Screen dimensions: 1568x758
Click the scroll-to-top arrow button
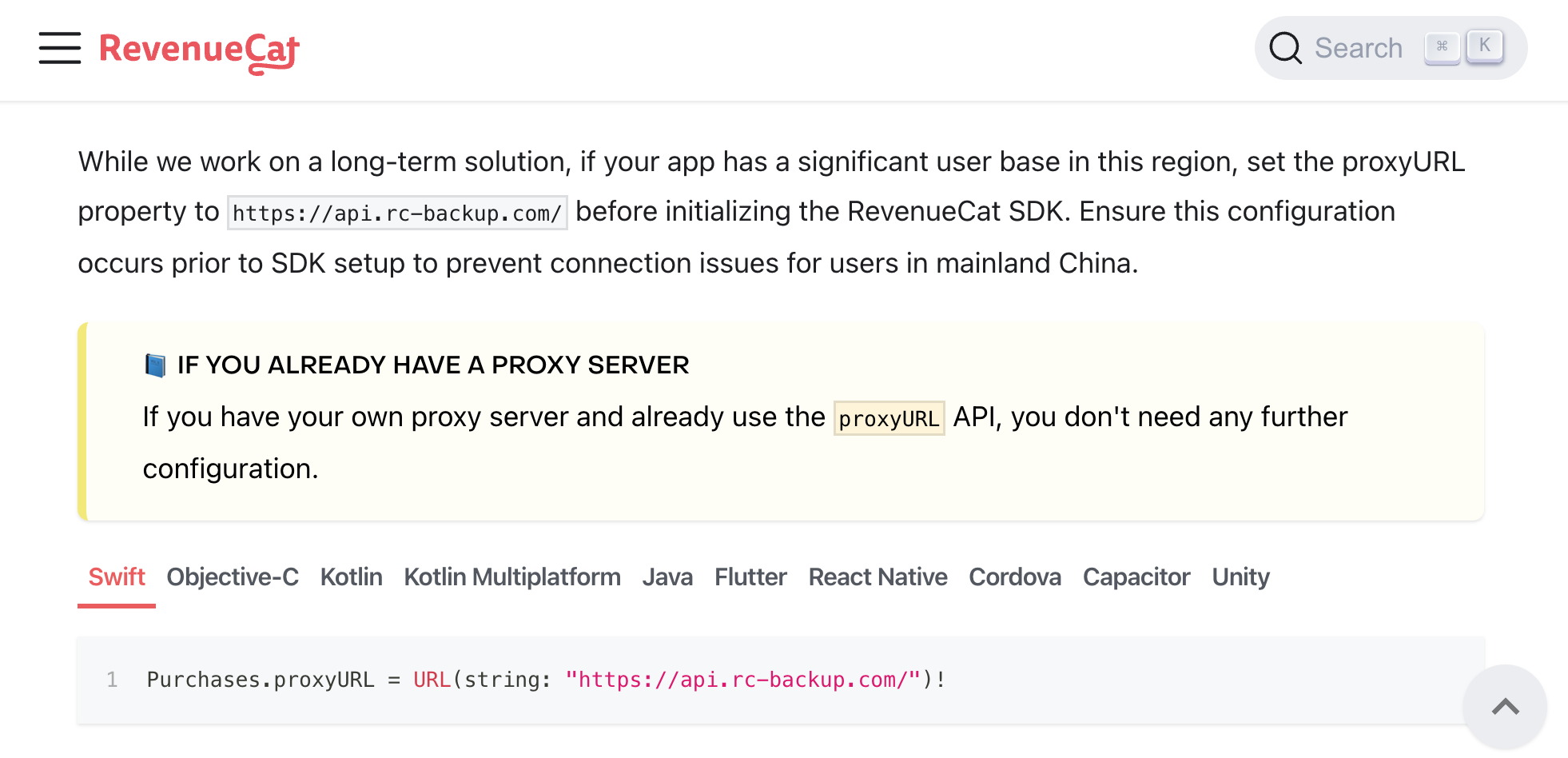(x=1505, y=707)
